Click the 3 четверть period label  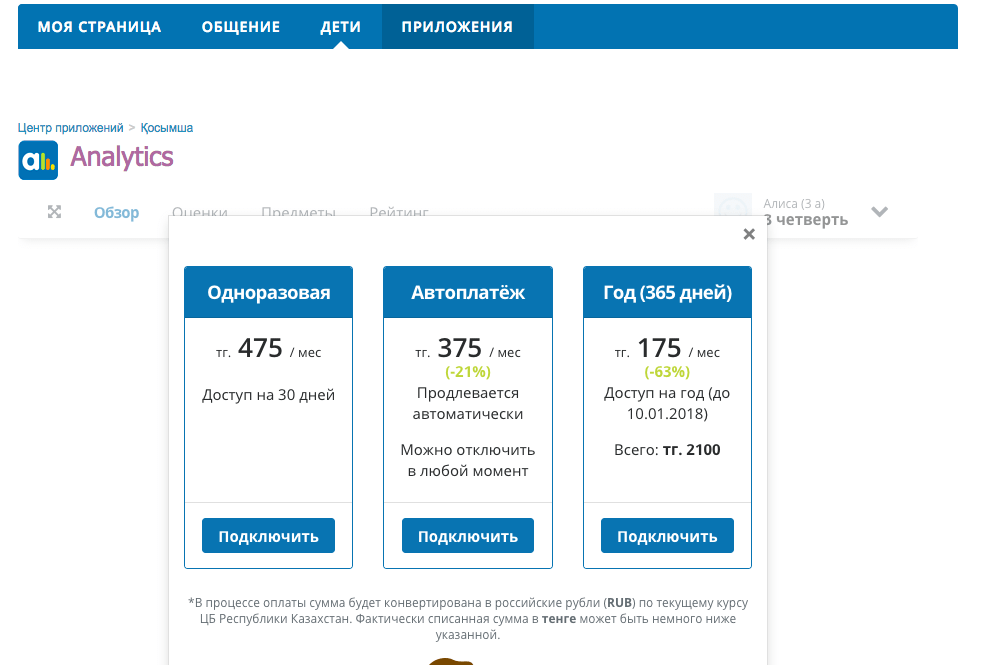click(806, 220)
